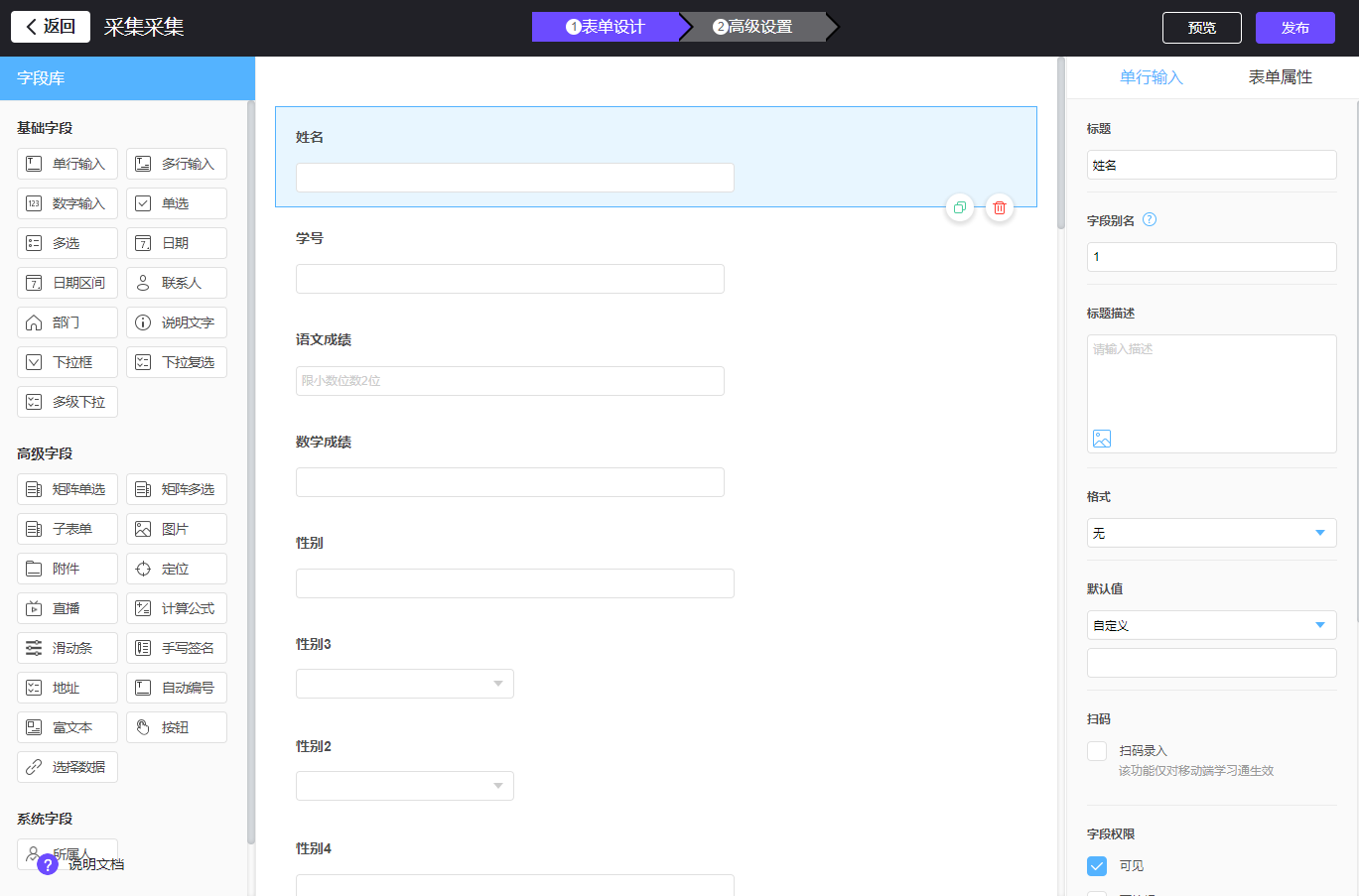Add a 日期 field

click(177, 243)
